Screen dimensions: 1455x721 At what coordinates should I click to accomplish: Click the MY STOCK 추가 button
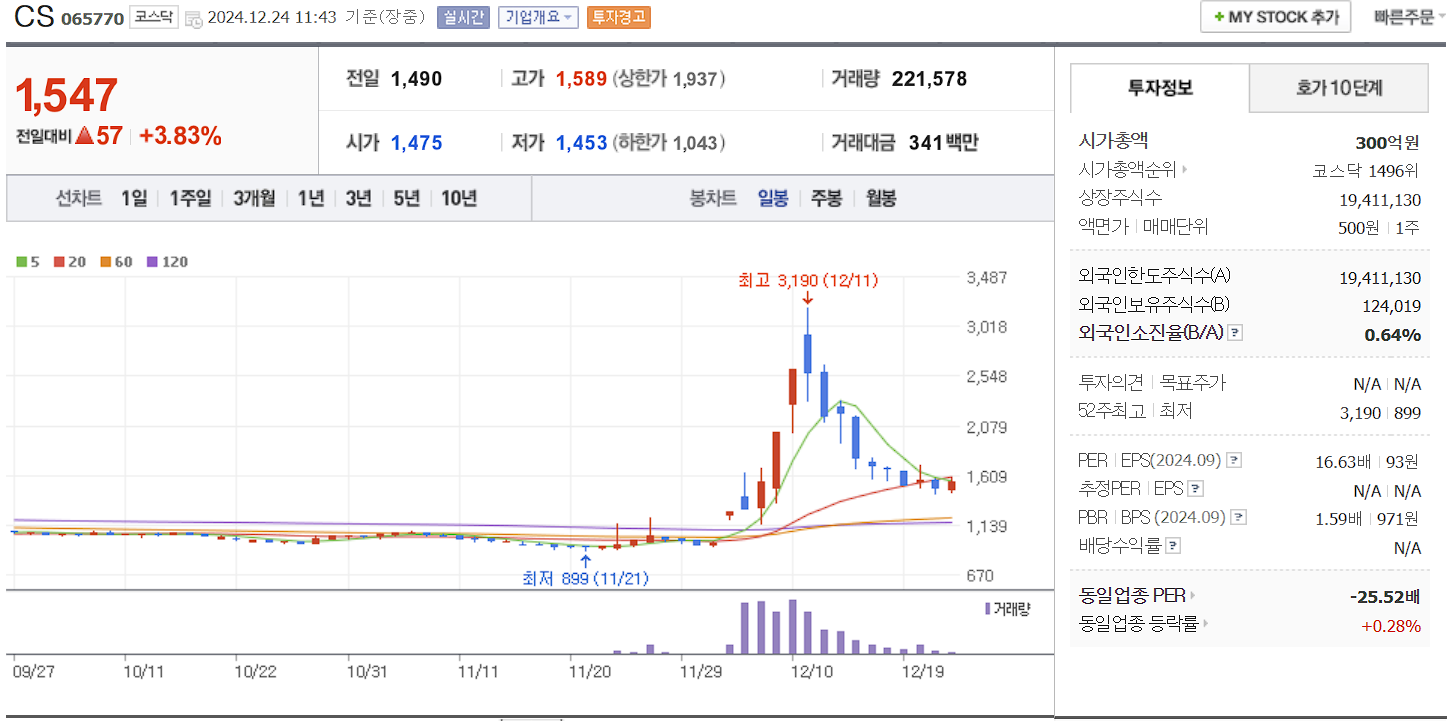1276,17
